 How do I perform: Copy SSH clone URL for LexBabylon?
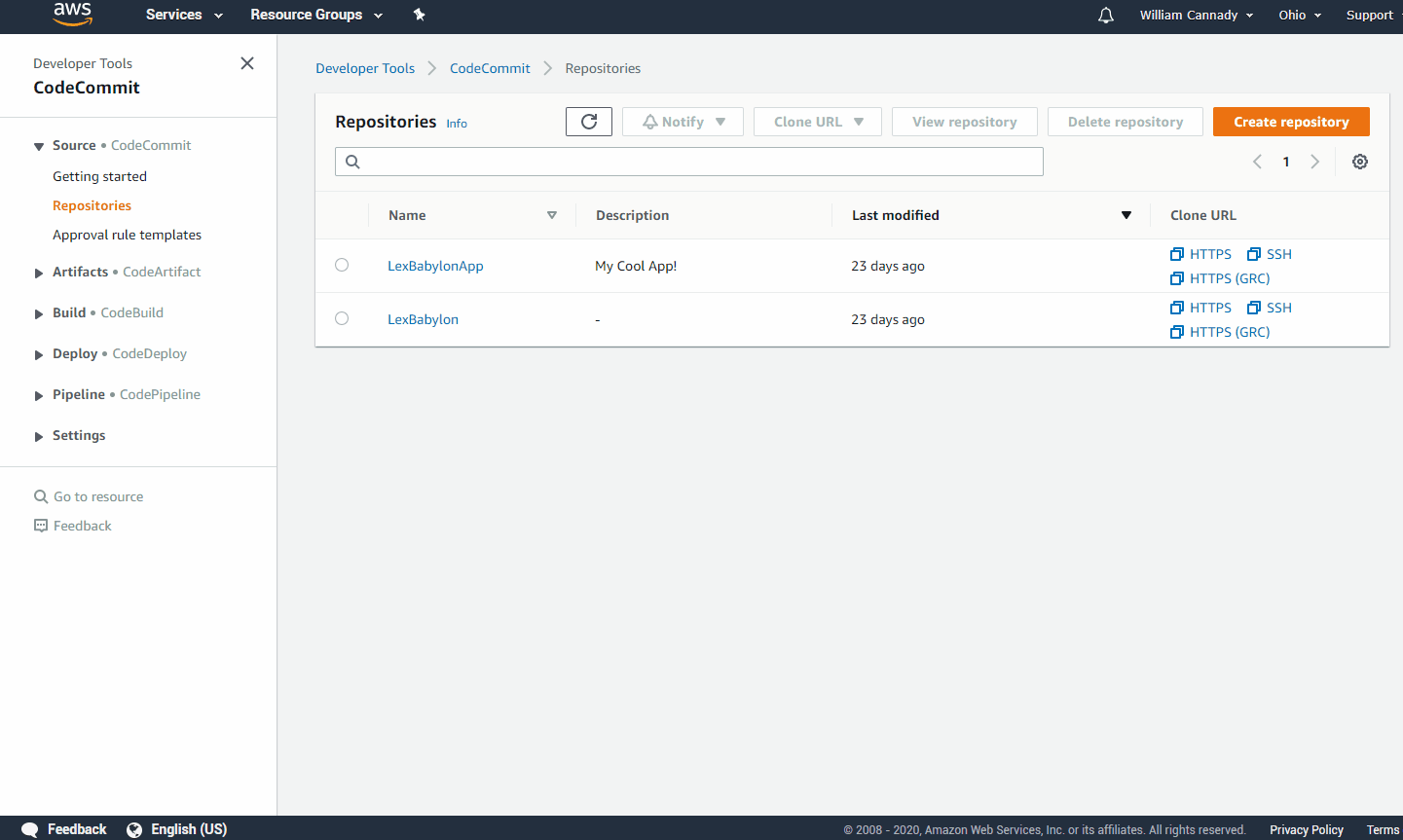[1270, 308]
